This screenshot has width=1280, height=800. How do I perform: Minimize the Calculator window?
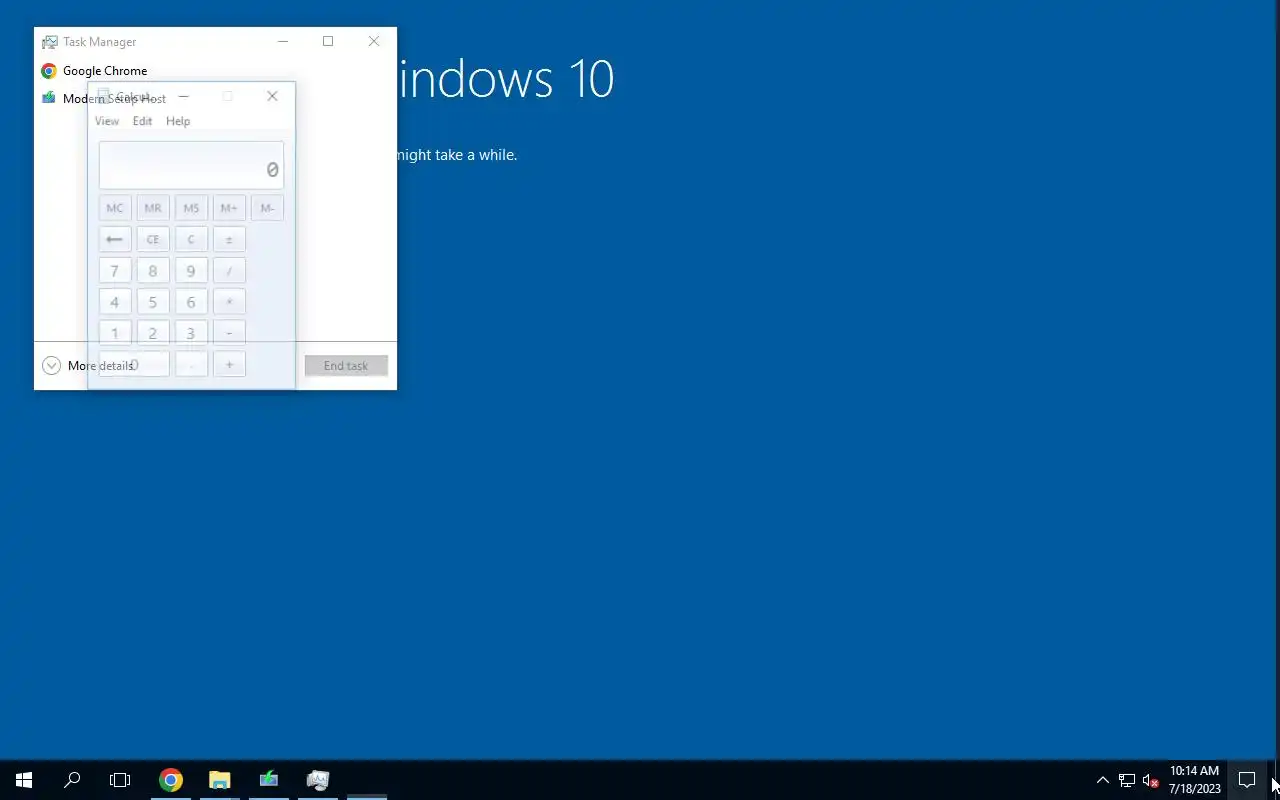click(183, 96)
